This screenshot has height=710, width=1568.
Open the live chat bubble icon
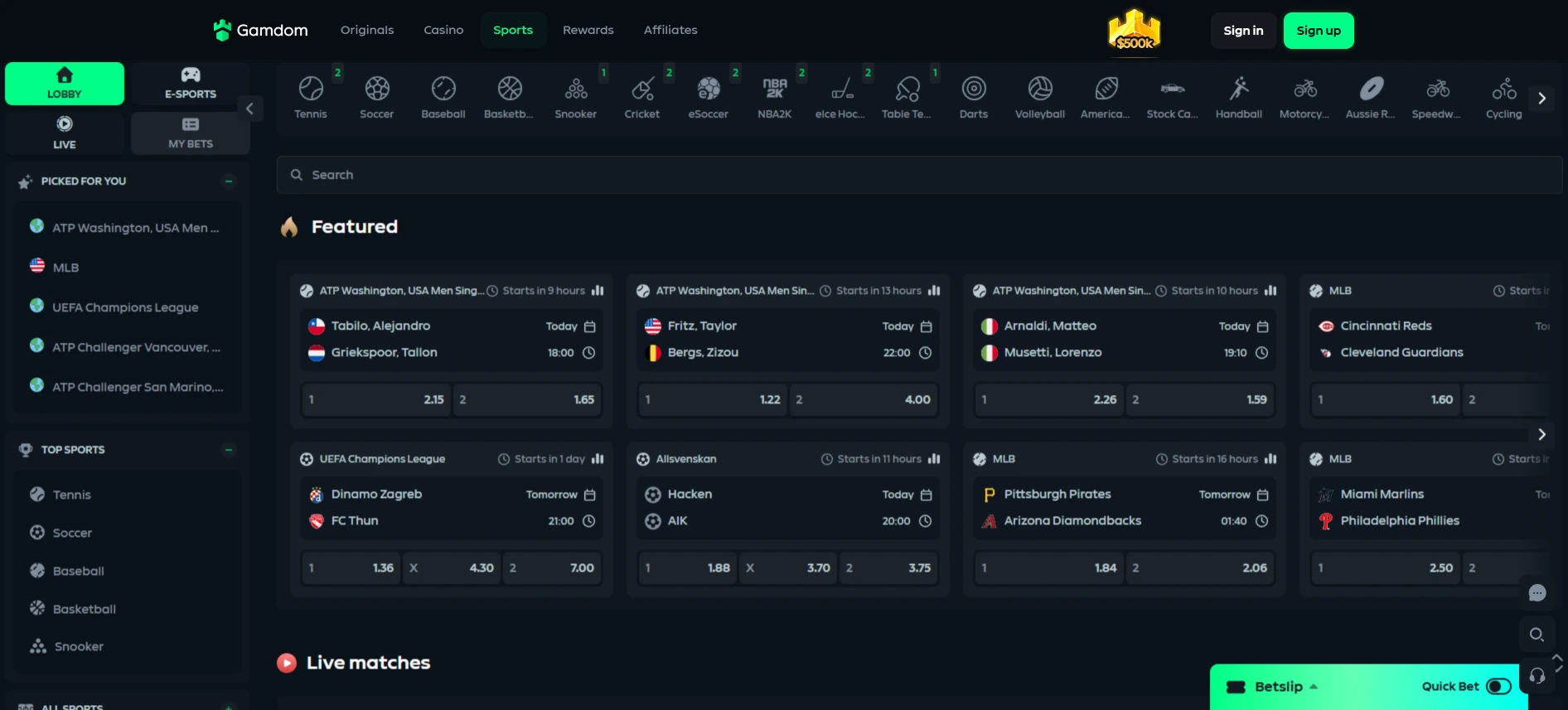point(1537,593)
